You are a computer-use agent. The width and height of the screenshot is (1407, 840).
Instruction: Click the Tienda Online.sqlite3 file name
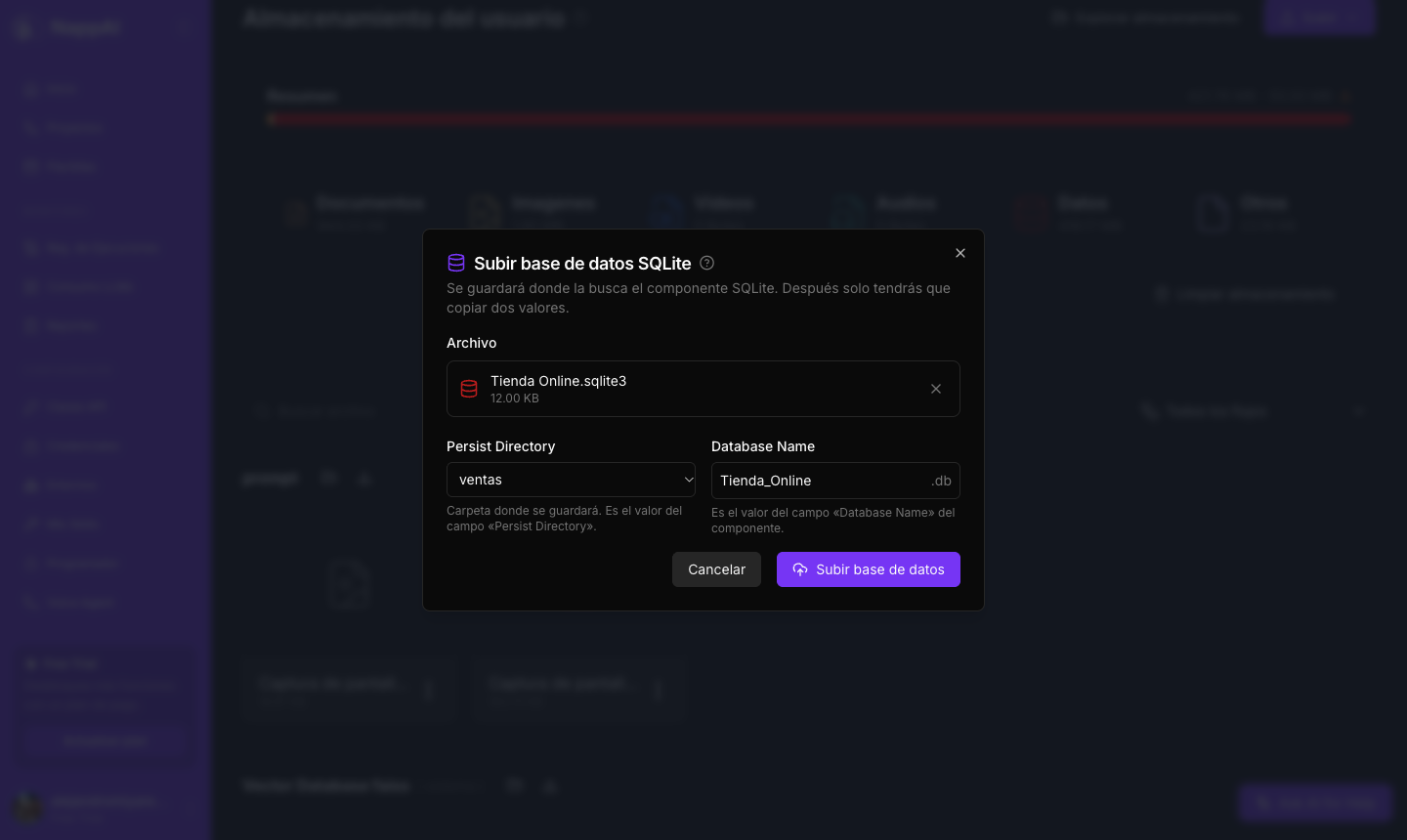(x=558, y=381)
